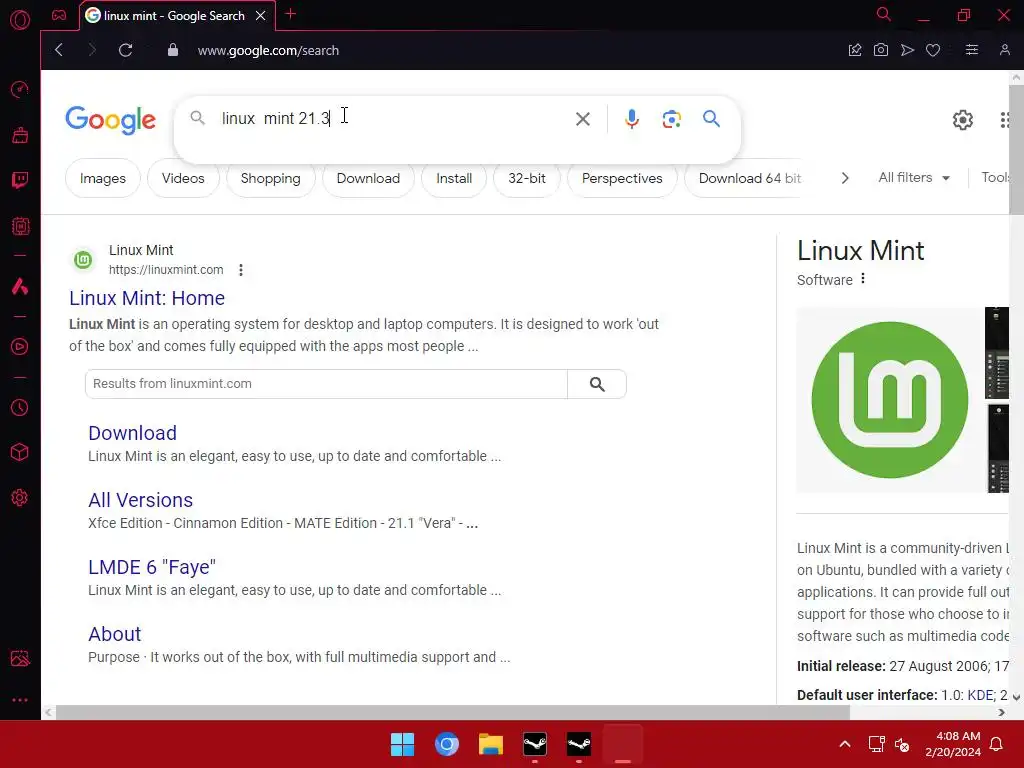1024x768 pixels.
Task: Open Google quick settings gear
Action: tap(963, 120)
